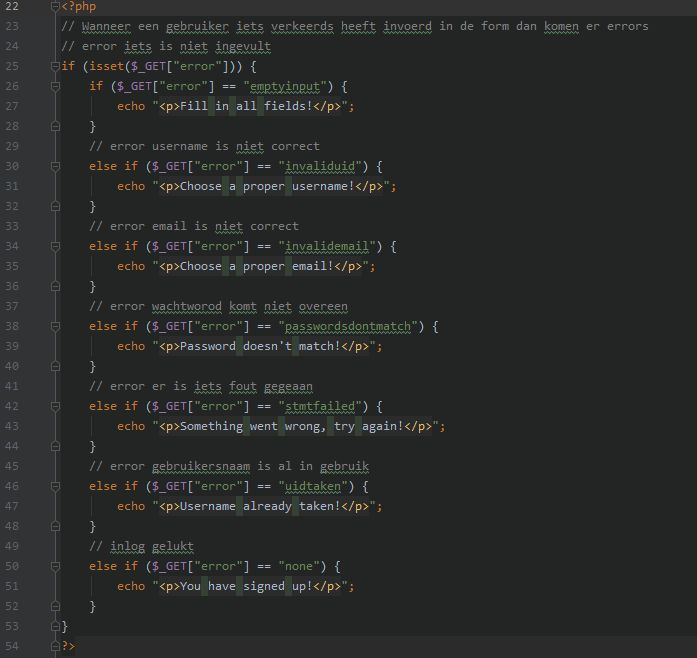This screenshot has height=658, width=697.
Task: Click the "Choose a proper email!" text
Action: pos(257,266)
